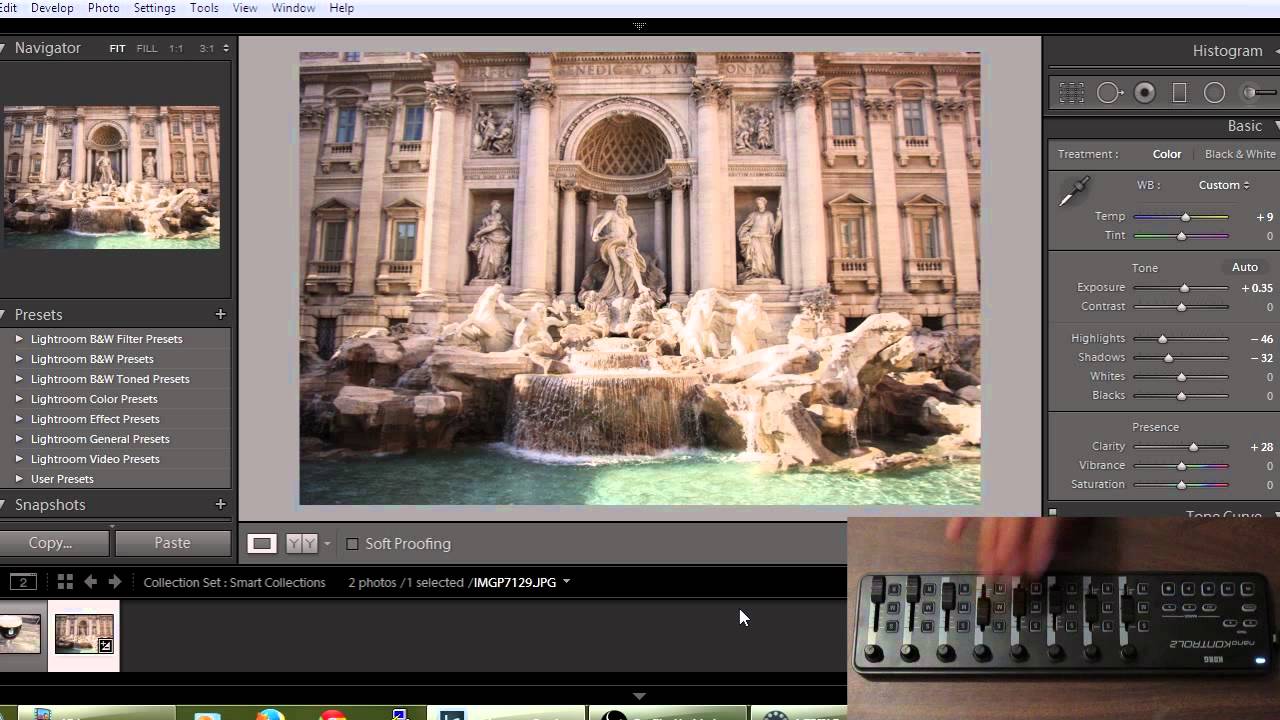
Task: Select the Spot Removal tool
Action: tap(1110, 93)
